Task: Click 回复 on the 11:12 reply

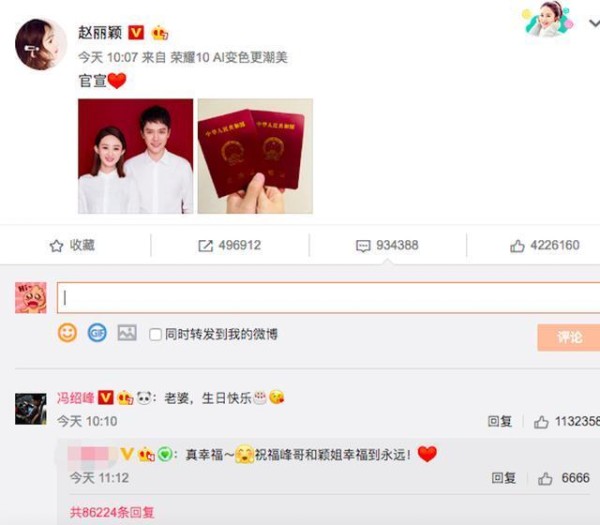Action: [x=504, y=478]
